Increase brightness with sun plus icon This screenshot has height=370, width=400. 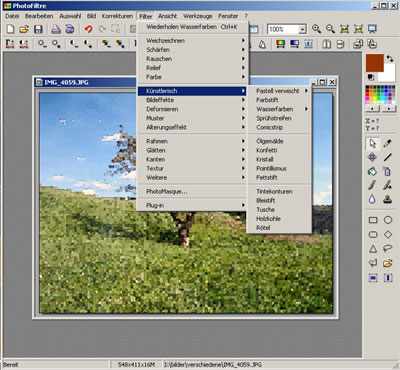pyautogui.click(x=56, y=44)
